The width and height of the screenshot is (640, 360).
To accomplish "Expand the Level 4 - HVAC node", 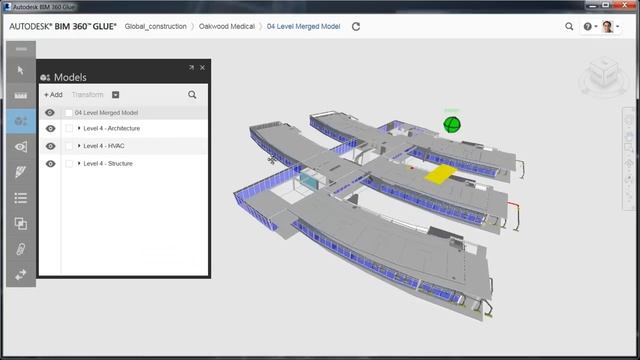I will pos(79,146).
